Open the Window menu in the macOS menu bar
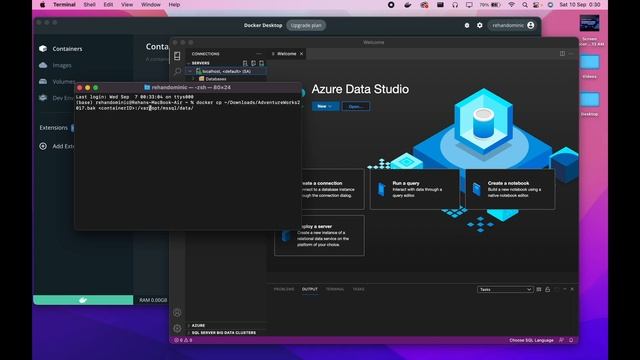 (x=151, y=5)
